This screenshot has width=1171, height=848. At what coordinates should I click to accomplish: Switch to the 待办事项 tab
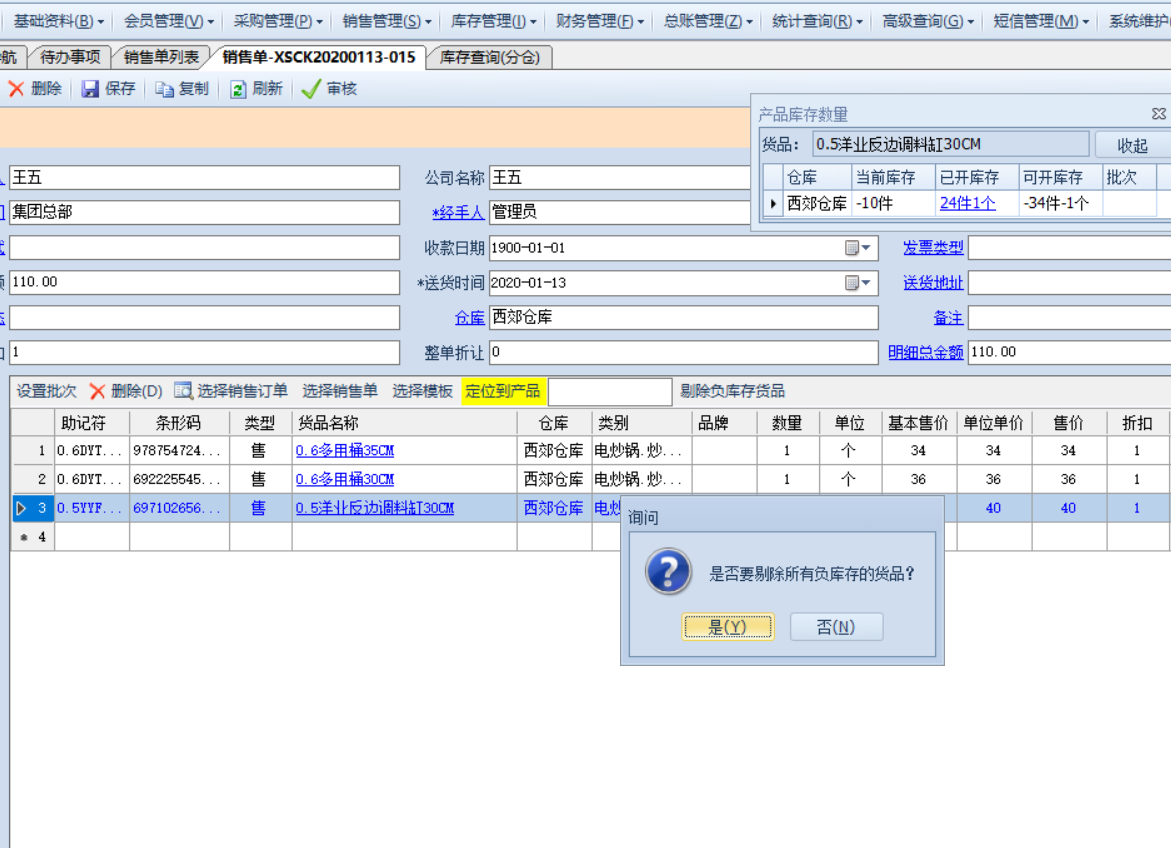coord(70,57)
